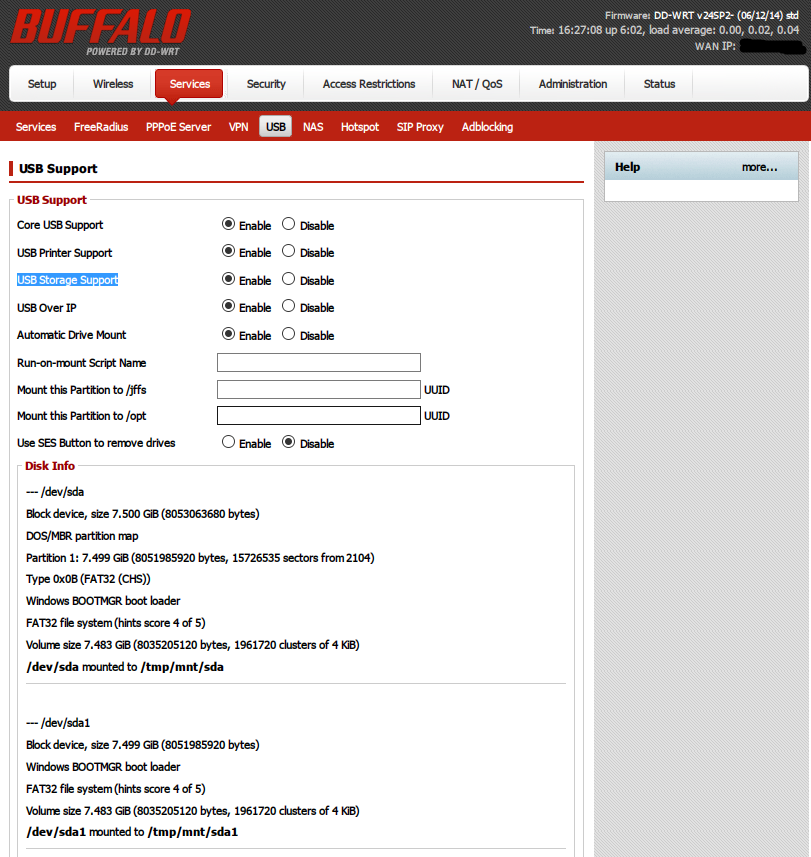This screenshot has height=857, width=811.
Task: Enable Use SES Button to remove drives
Action: pos(229,443)
